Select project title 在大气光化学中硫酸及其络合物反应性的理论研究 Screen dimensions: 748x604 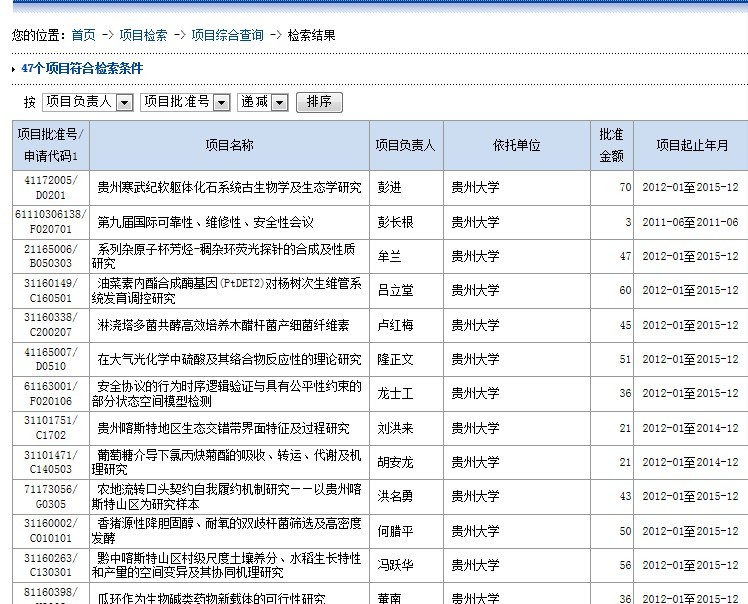pos(229,359)
